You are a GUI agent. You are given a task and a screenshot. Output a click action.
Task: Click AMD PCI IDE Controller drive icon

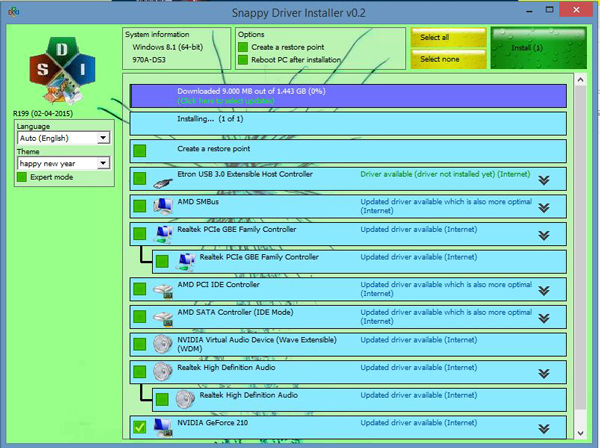pyautogui.click(x=163, y=290)
